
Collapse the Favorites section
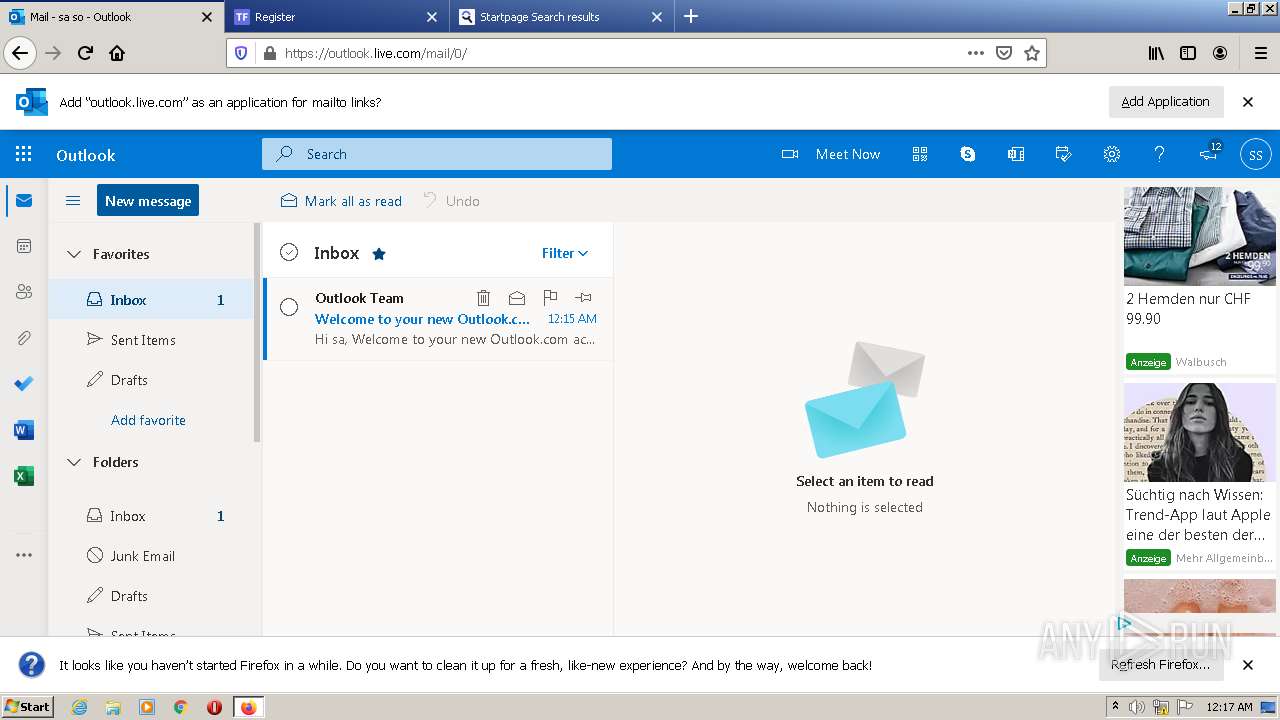74,254
